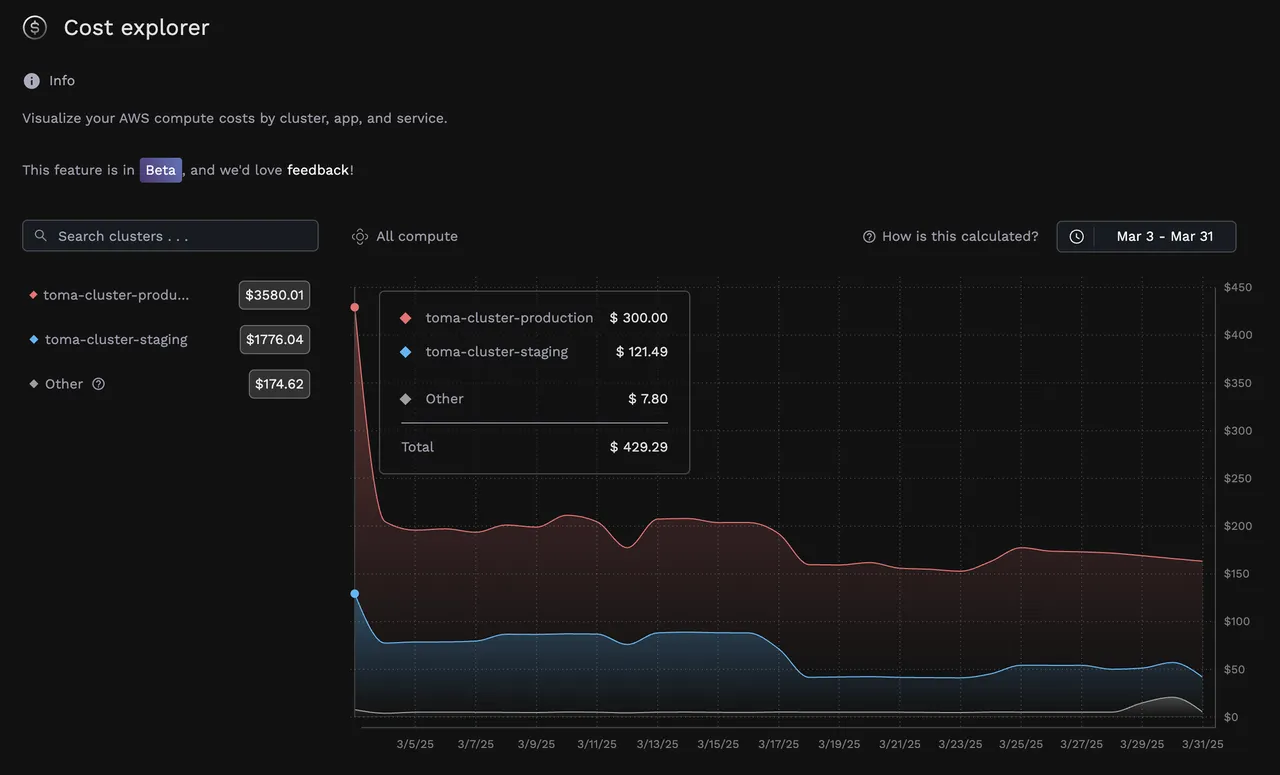Viewport: 1280px width, 775px height.
Task: Click the 3/17/25 x-axis date label
Action: coord(779,745)
